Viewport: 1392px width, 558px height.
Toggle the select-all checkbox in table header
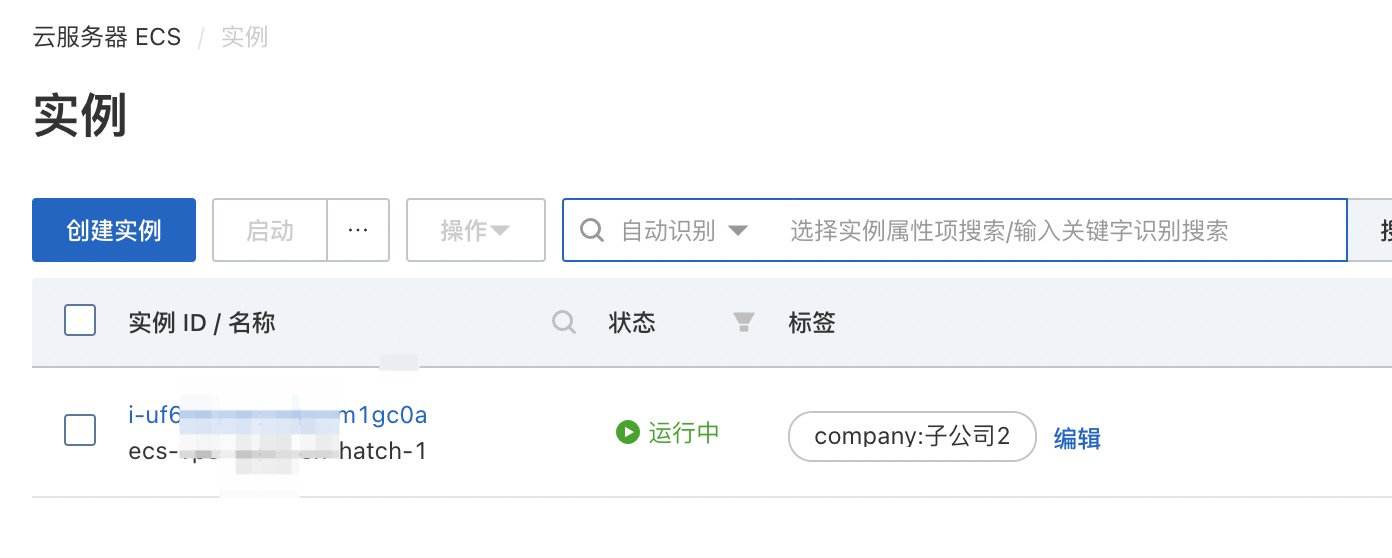pos(80,321)
